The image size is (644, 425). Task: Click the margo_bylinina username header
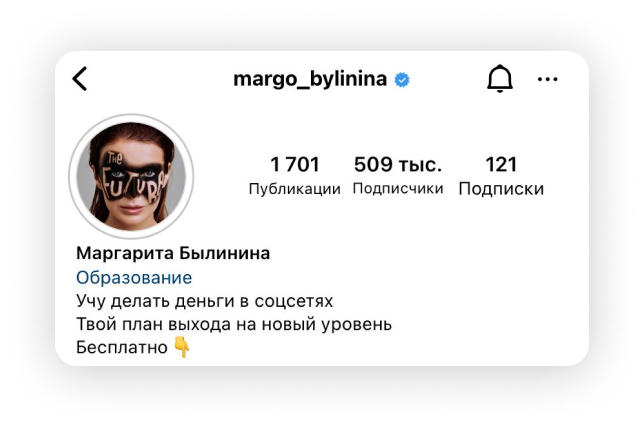click(x=310, y=79)
